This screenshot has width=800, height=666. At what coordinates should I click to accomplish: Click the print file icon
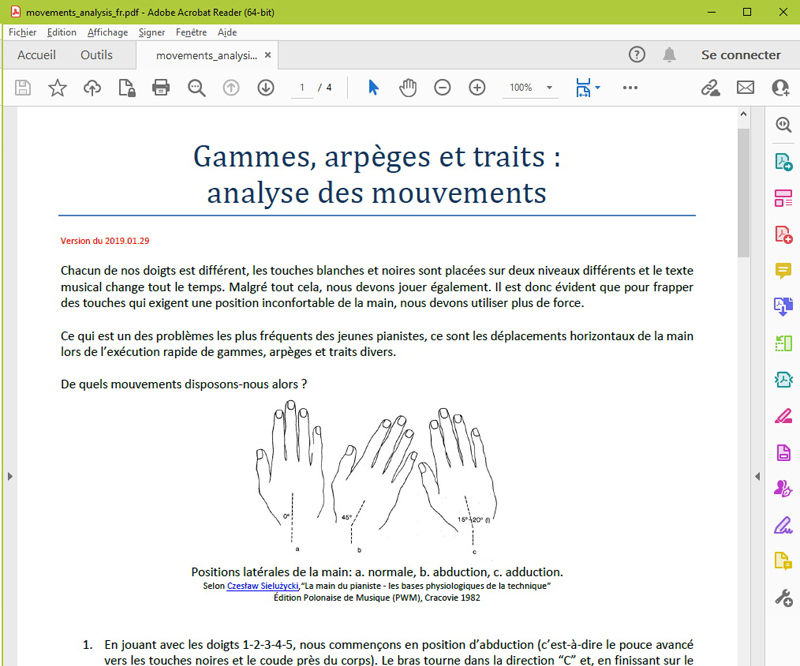point(161,88)
